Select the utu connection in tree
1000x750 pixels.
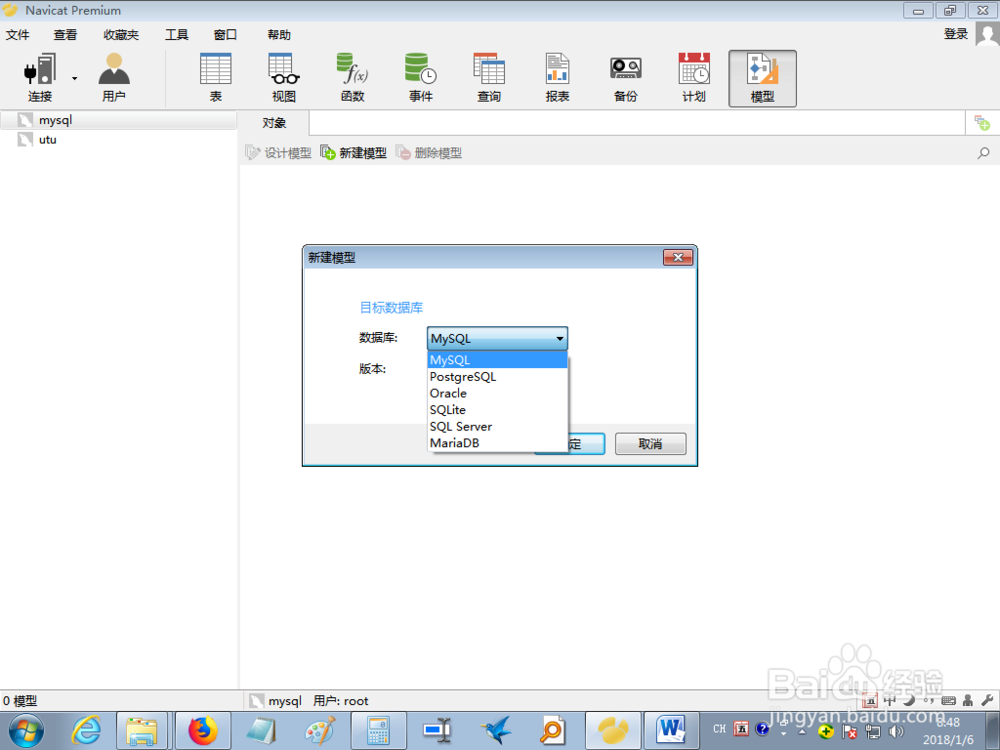[x=48, y=140]
